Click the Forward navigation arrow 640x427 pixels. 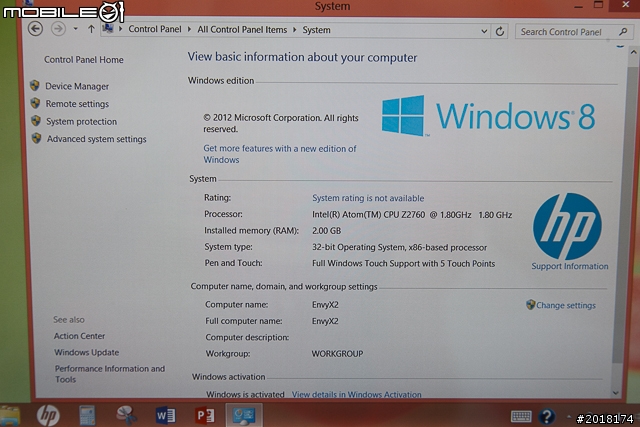(x=58, y=29)
